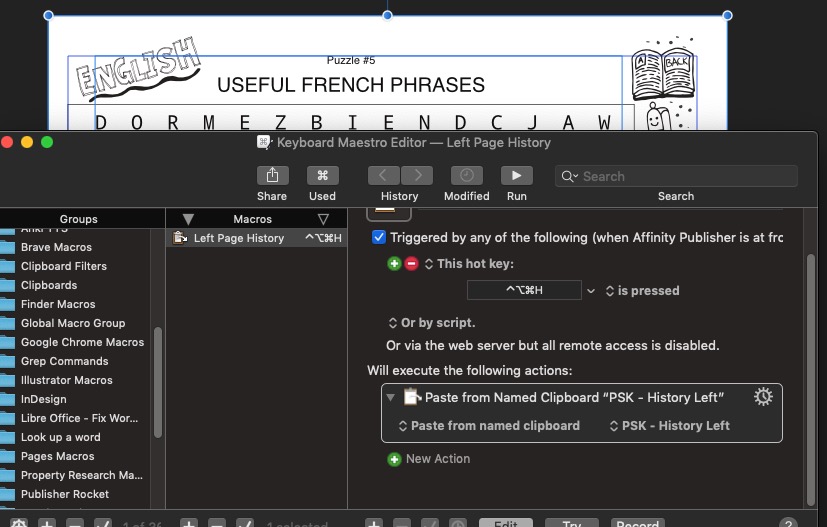The width and height of the screenshot is (827, 527).
Task: Select the Look up a word group
Action: pyautogui.click(x=61, y=437)
